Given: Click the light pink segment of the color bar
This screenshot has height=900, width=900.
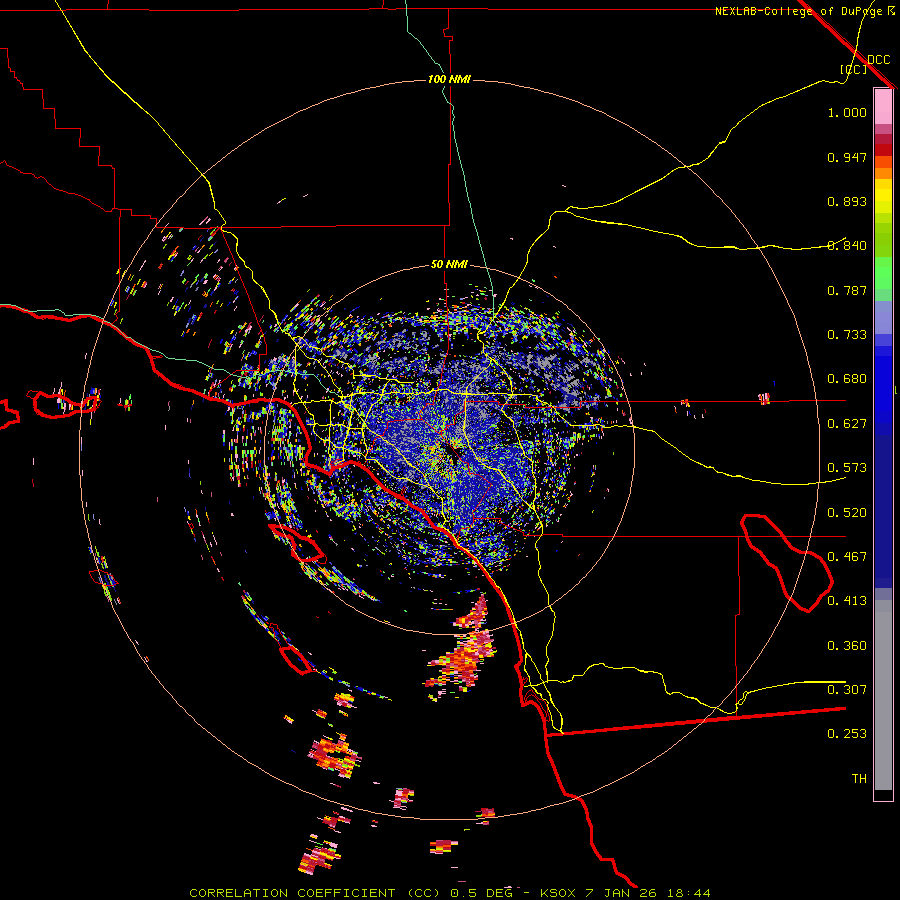Looking at the screenshot, I should pyautogui.click(x=883, y=107).
